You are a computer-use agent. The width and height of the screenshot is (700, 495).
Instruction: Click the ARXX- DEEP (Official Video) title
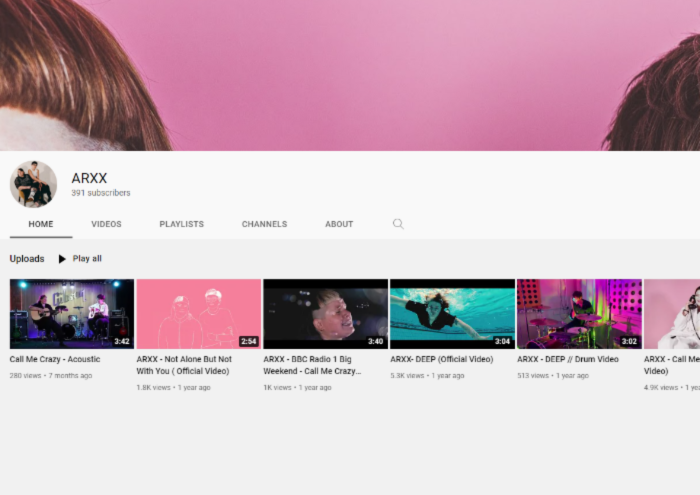coord(442,359)
